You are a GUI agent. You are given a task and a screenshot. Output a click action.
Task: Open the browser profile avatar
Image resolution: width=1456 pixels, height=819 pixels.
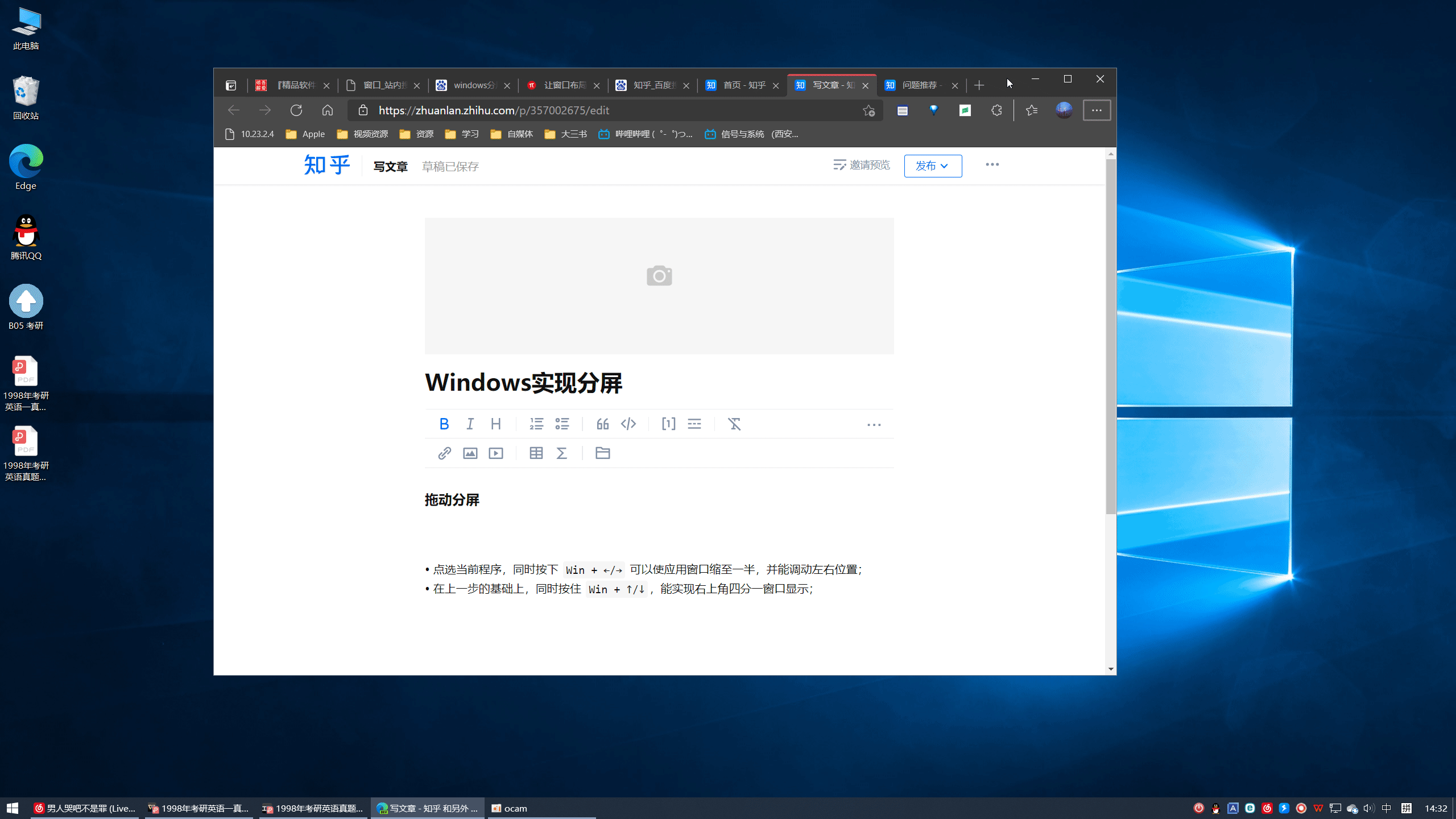[1064, 110]
